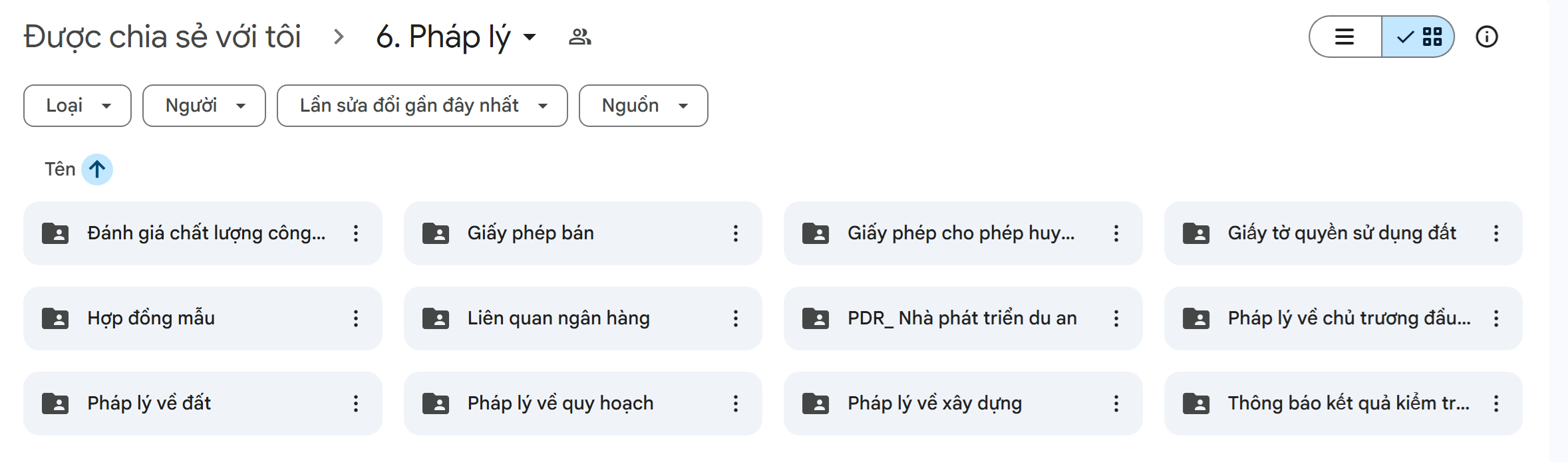The image size is (1568, 462).
Task: Click shared folder icon of Pháp lý về quy hoạch
Action: pyautogui.click(x=436, y=404)
